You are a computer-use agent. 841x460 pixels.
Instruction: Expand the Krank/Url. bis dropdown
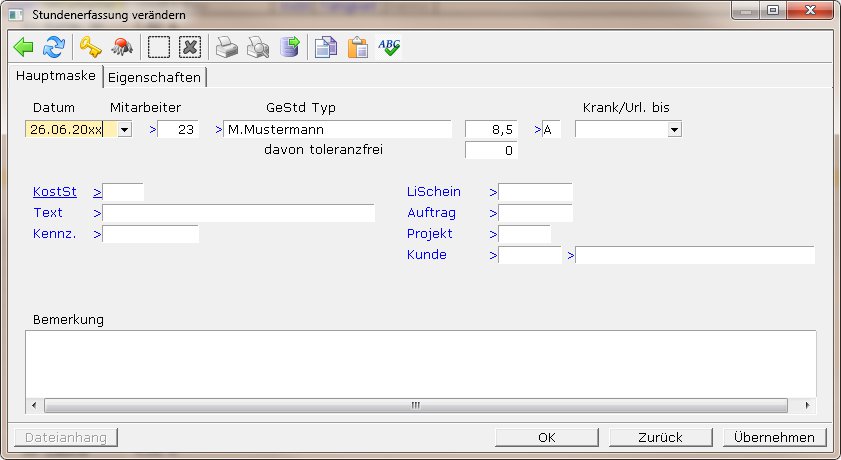tap(674, 129)
